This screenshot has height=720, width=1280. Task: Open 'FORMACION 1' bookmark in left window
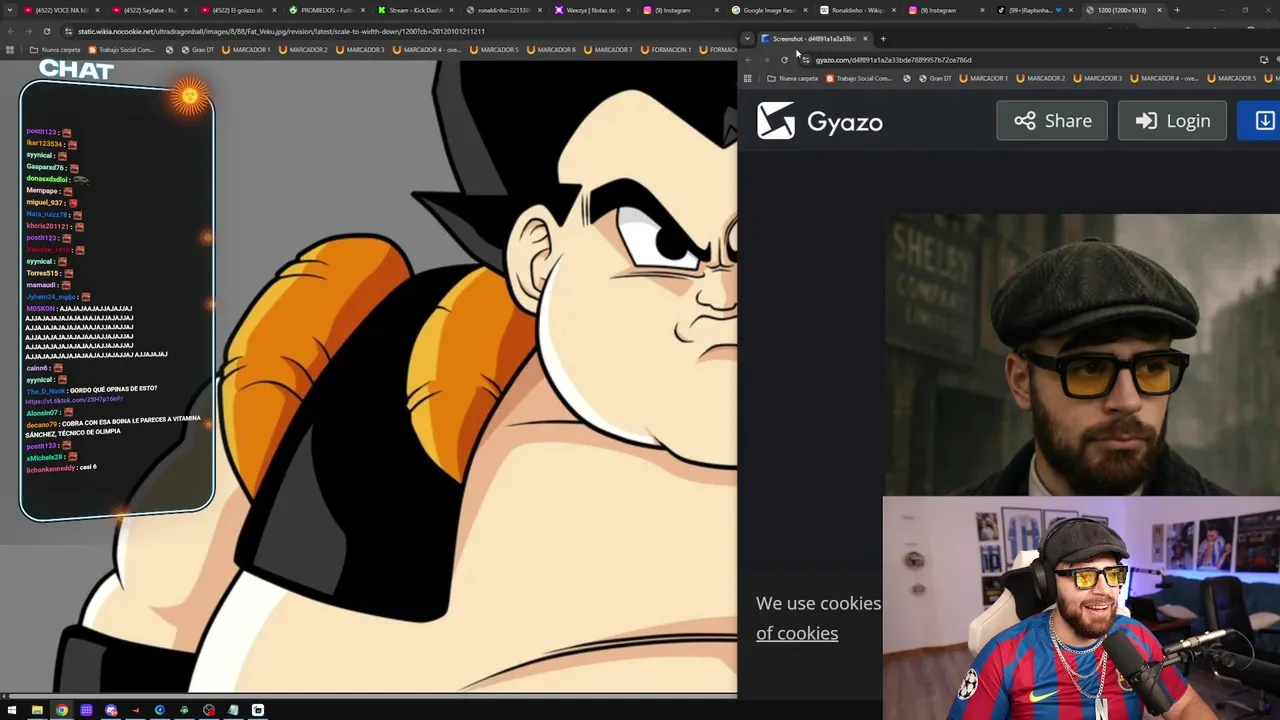tap(667, 50)
